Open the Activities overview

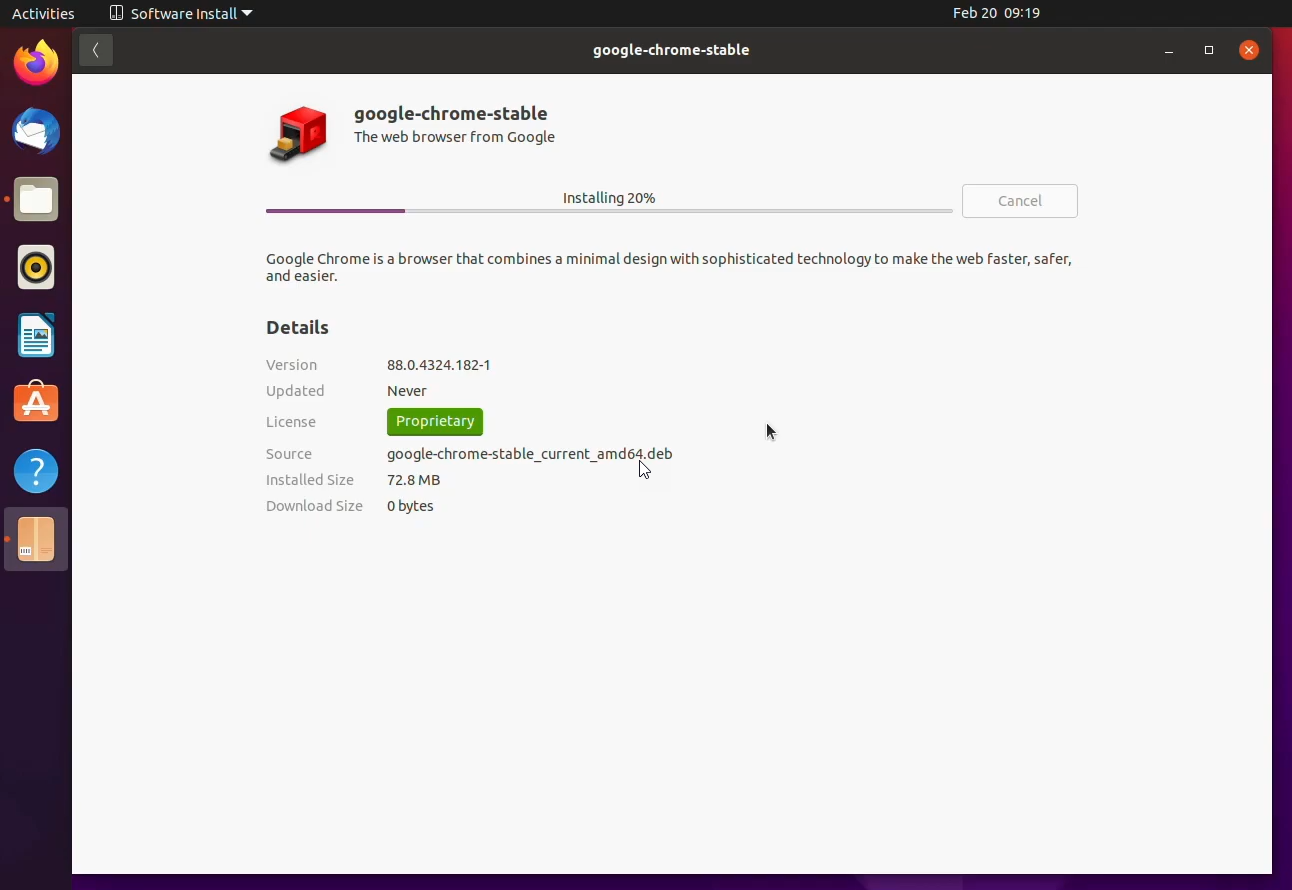coord(43,13)
